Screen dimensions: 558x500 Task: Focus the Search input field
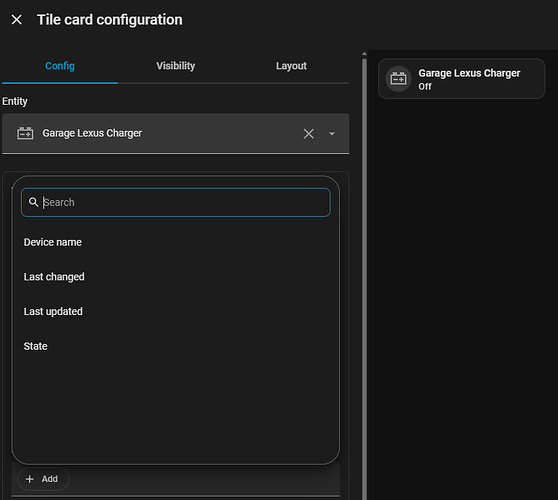[176, 202]
